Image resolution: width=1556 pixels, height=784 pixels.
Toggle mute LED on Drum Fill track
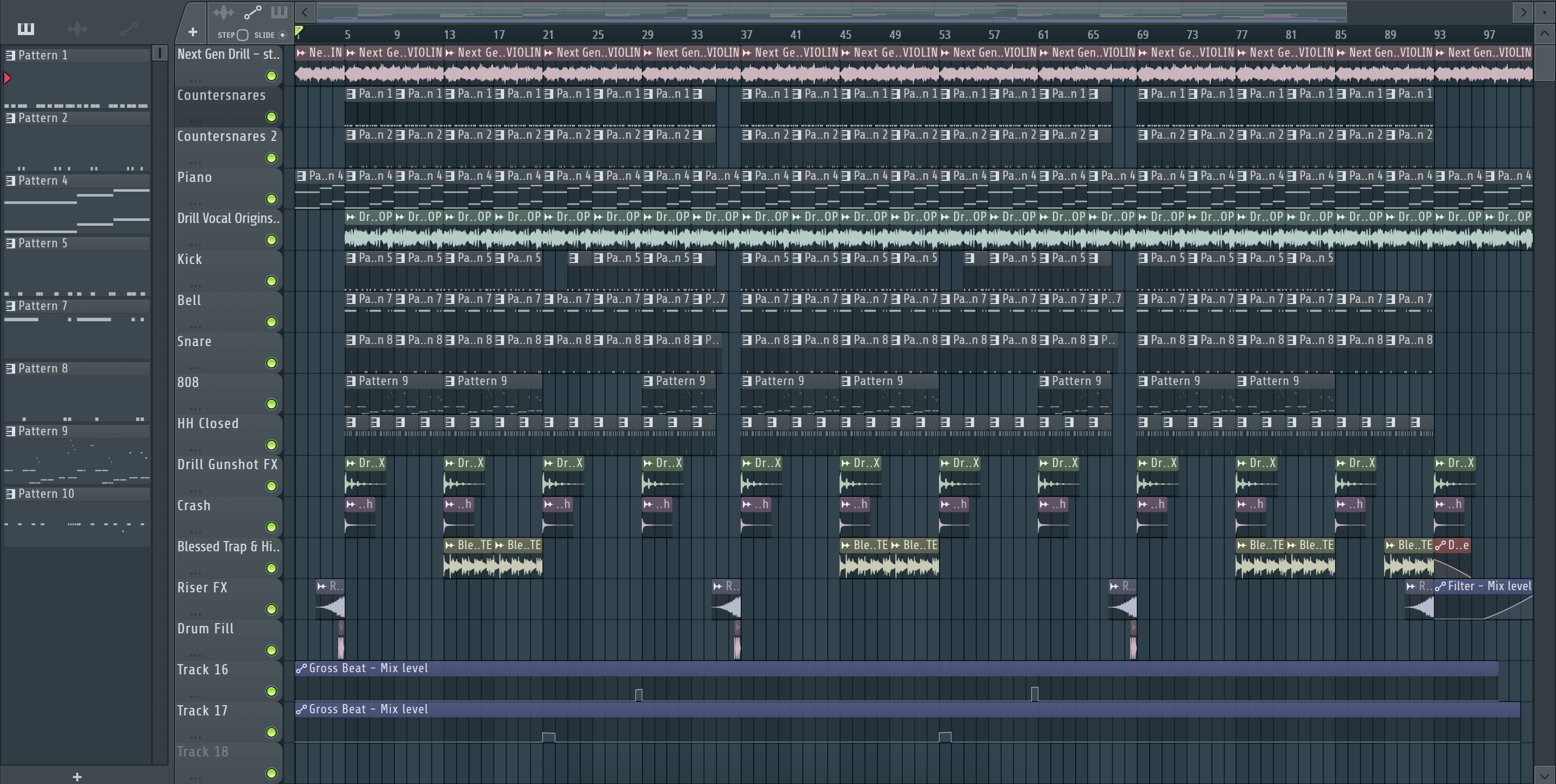(x=271, y=651)
